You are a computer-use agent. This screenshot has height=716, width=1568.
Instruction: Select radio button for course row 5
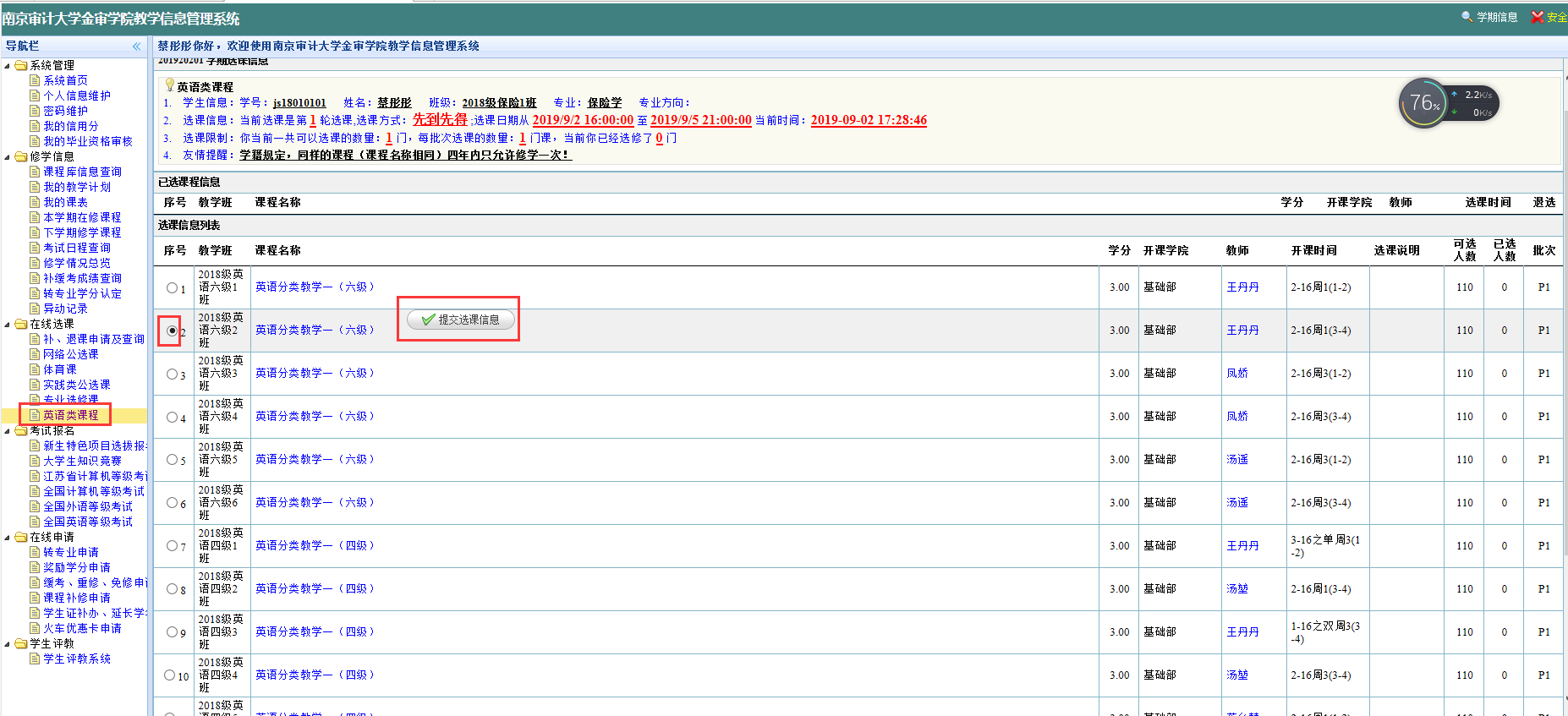coord(172,460)
